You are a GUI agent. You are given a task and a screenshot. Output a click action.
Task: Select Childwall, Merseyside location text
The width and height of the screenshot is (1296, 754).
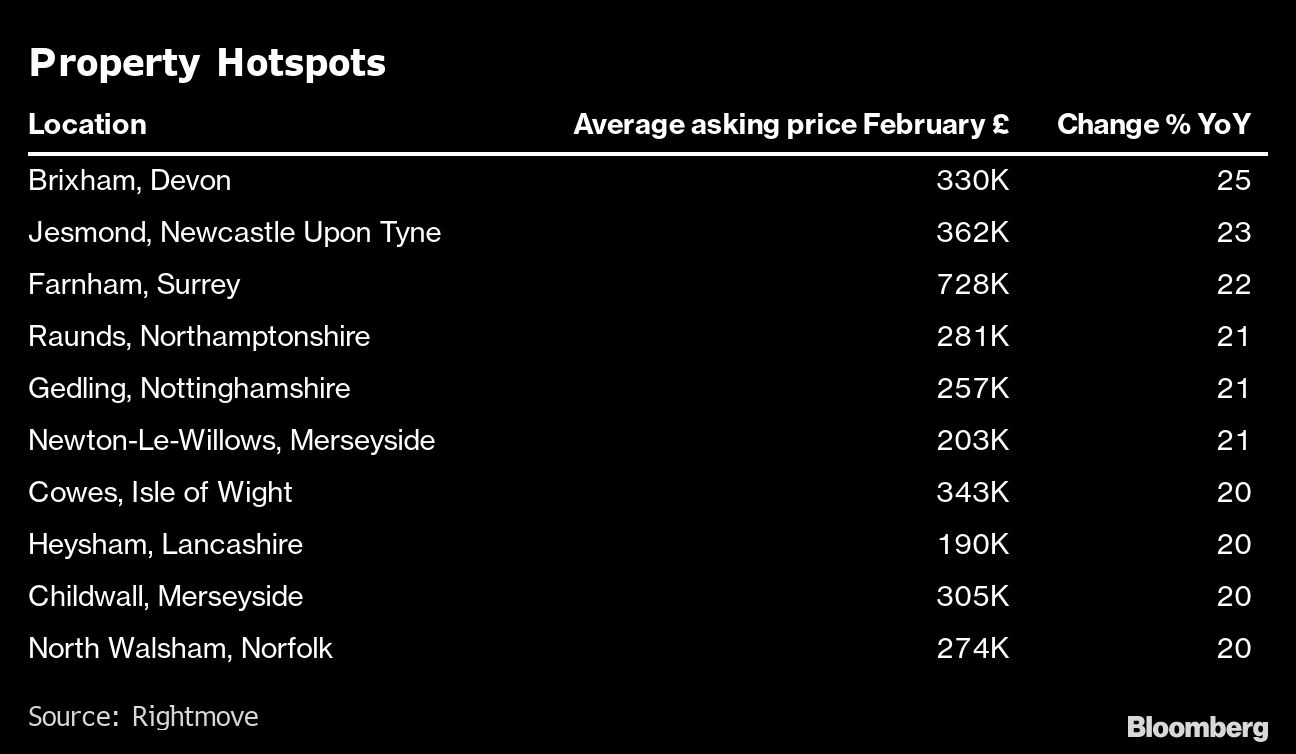[x=165, y=597]
